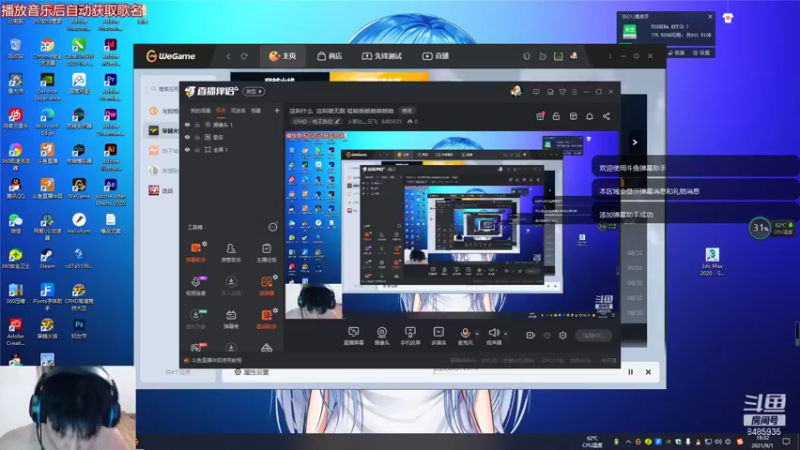The image size is (800, 450).
Task: Click the webcam preview thumbnail in 直播伴侣
Action: (314, 302)
